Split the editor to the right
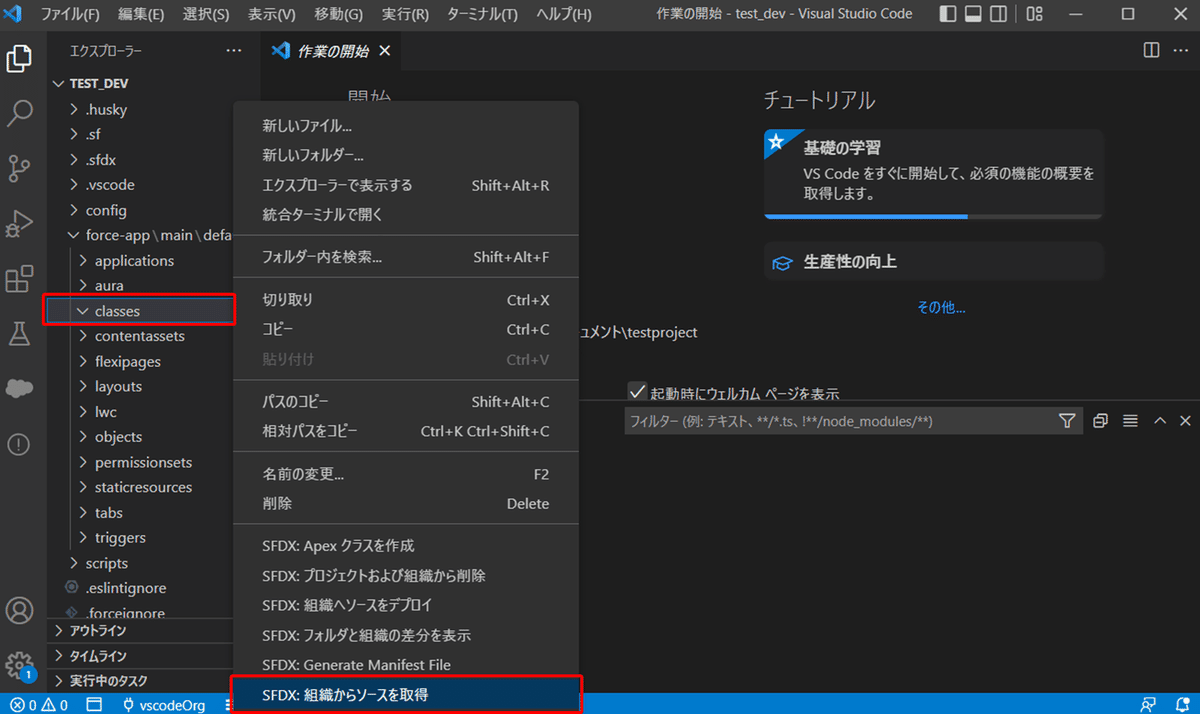The image size is (1200, 714). (x=1151, y=50)
